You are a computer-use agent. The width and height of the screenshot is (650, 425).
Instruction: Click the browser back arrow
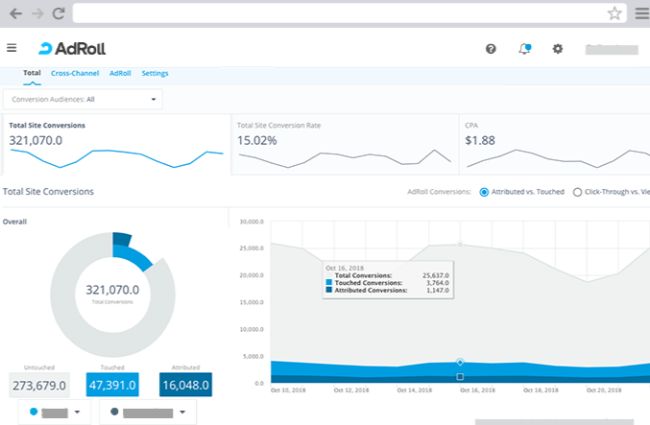(15, 14)
